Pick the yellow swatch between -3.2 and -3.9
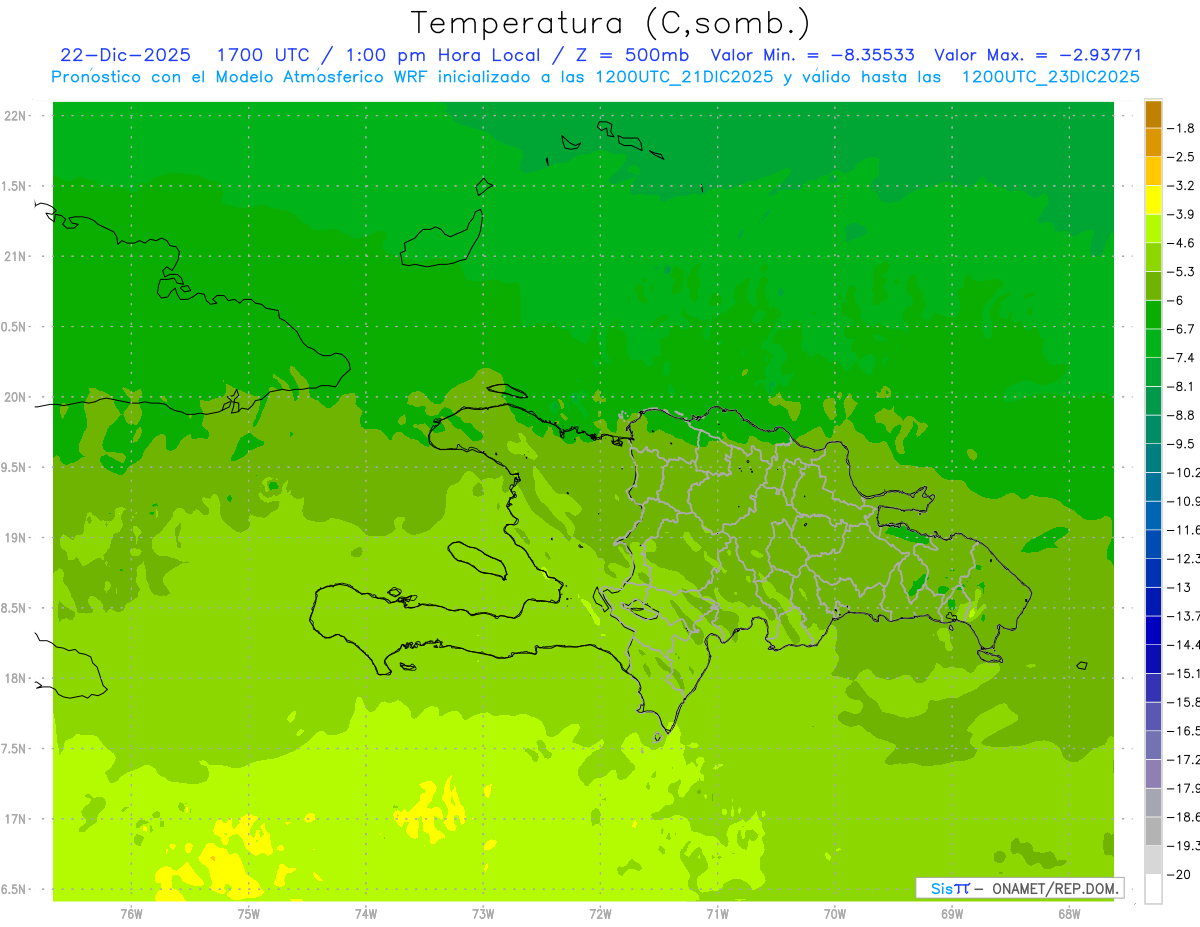The image size is (1200, 927). [1153, 200]
